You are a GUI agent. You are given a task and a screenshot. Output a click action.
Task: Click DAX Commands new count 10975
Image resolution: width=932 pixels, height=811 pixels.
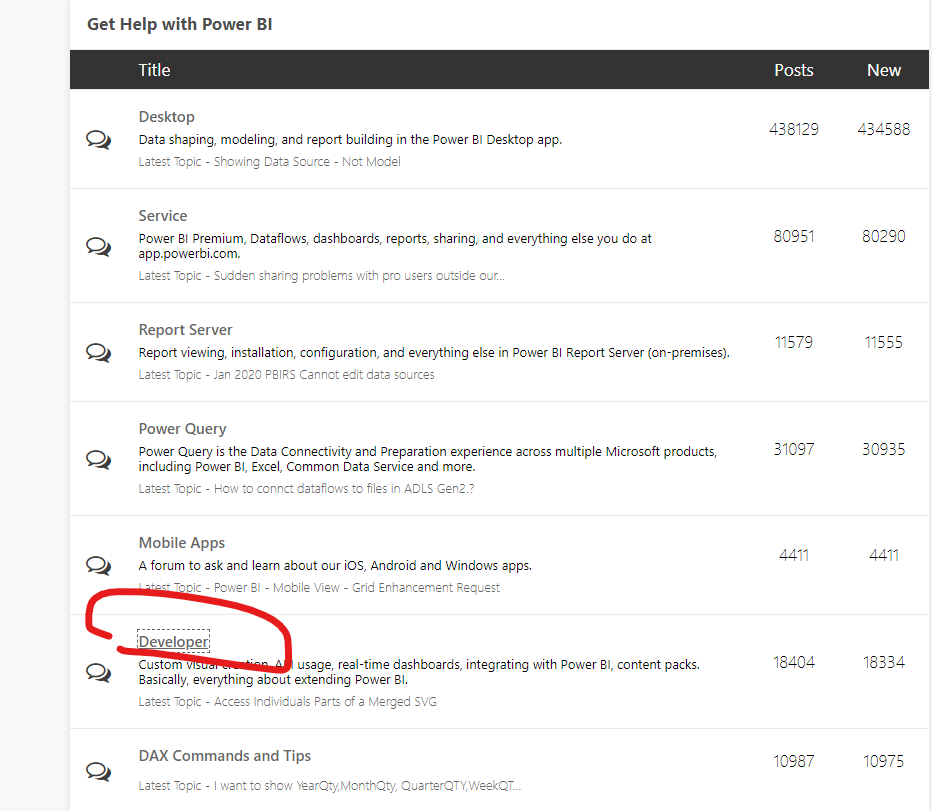click(x=884, y=761)
